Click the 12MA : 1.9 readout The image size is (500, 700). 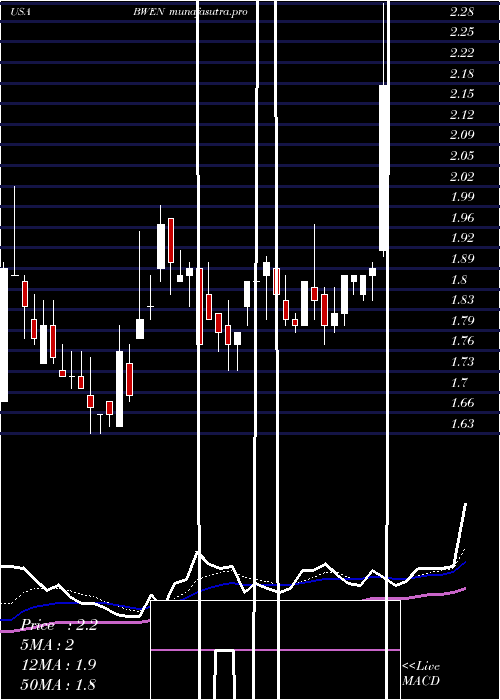coord(58,665)
